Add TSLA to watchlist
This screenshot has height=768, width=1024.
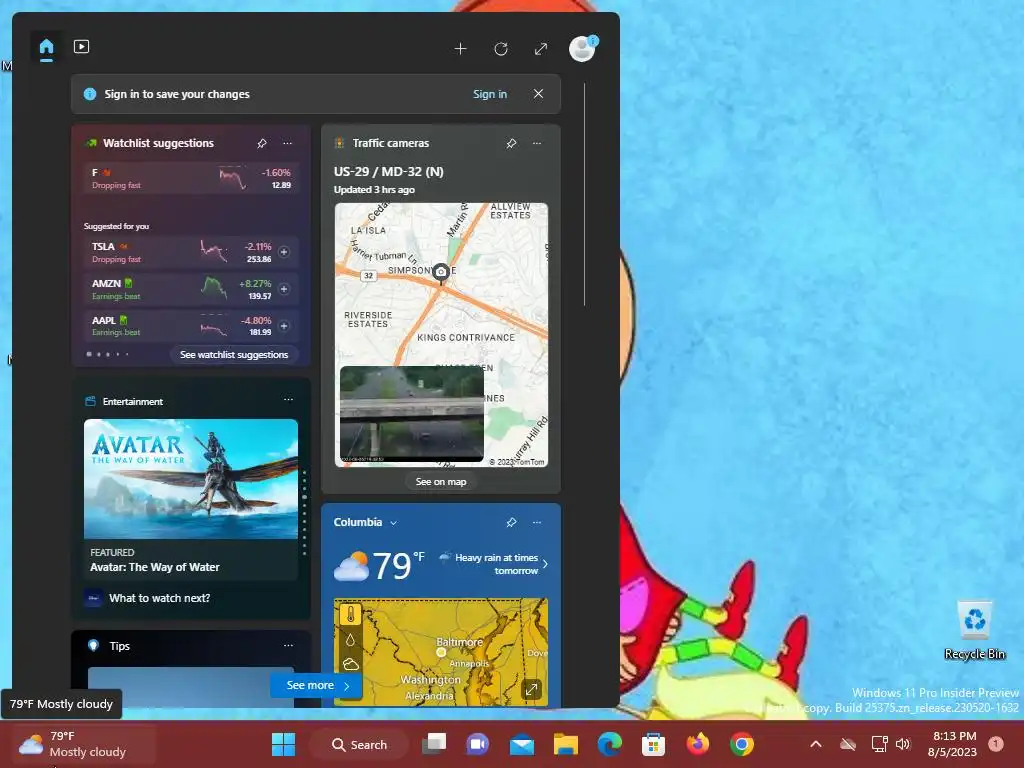[x=284, y=252]
